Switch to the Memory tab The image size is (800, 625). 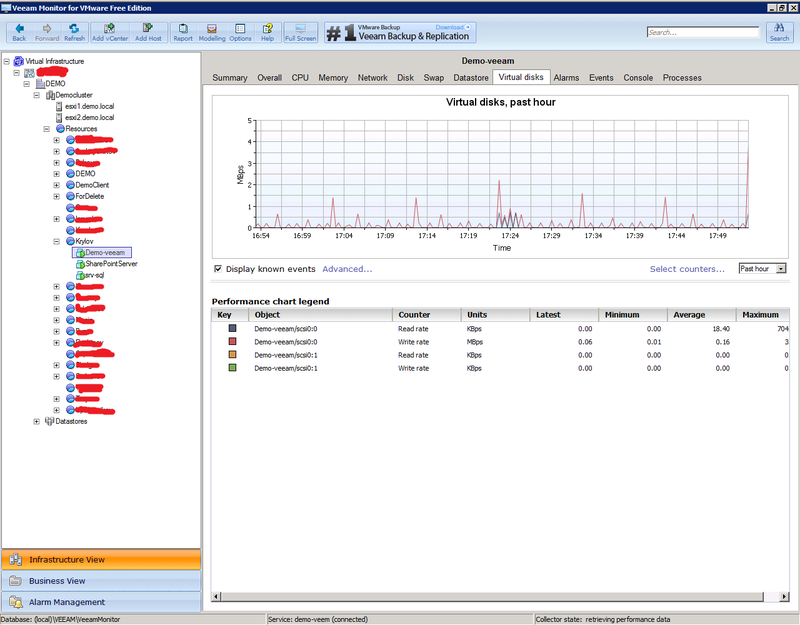tap(333, 78)
